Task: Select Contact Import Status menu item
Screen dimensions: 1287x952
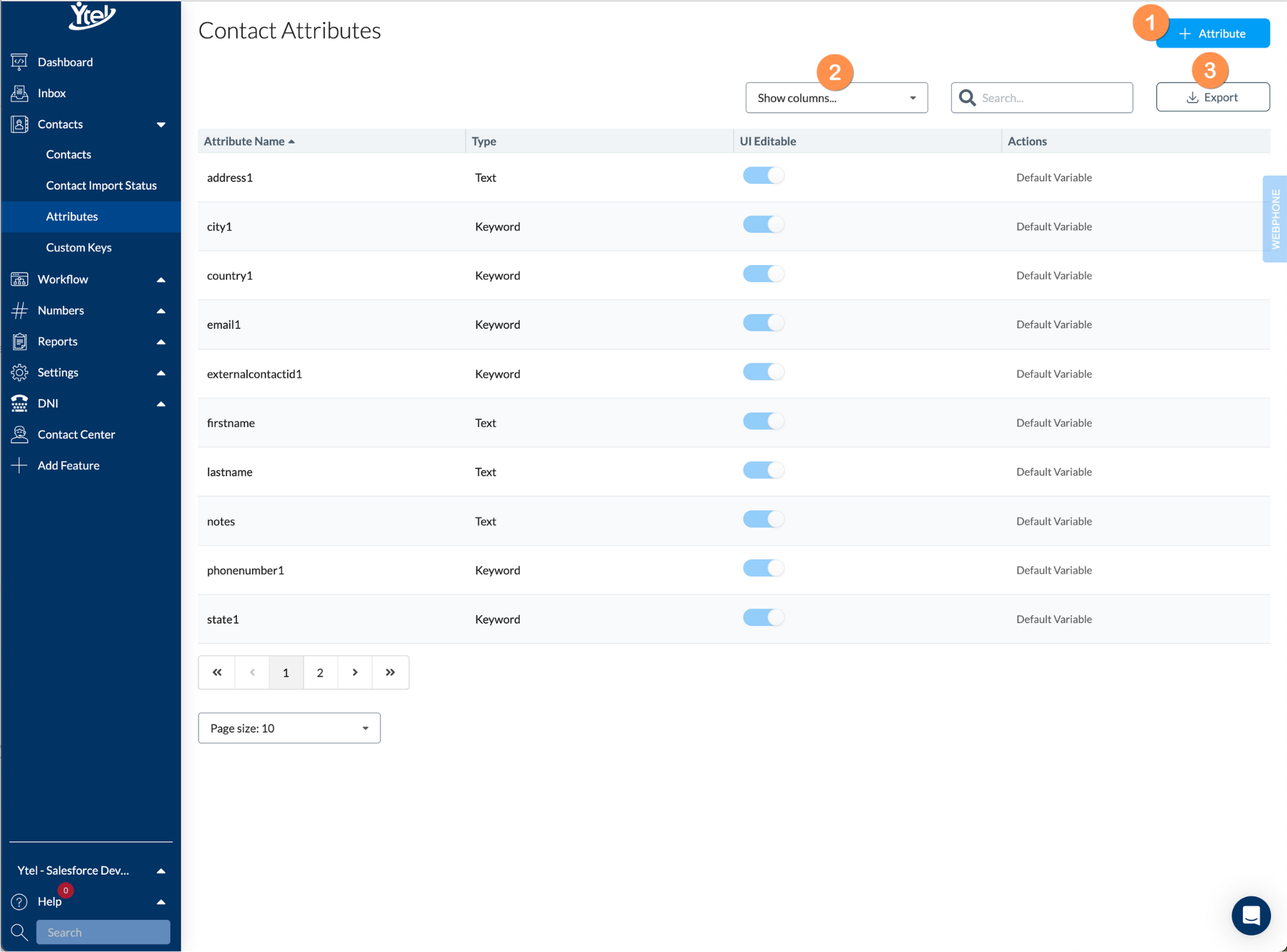Action: [x=101, y=185]
